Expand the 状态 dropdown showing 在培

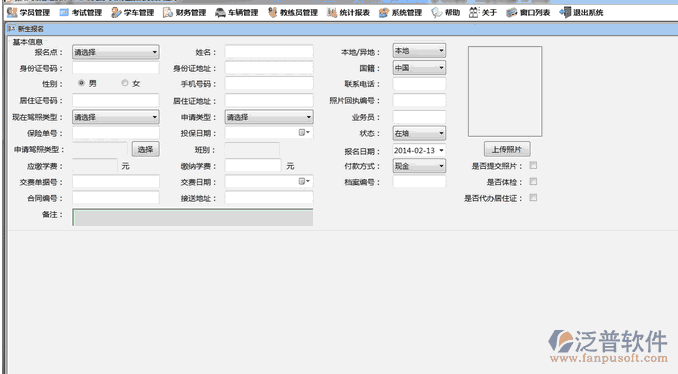click(x=419, y=133)
